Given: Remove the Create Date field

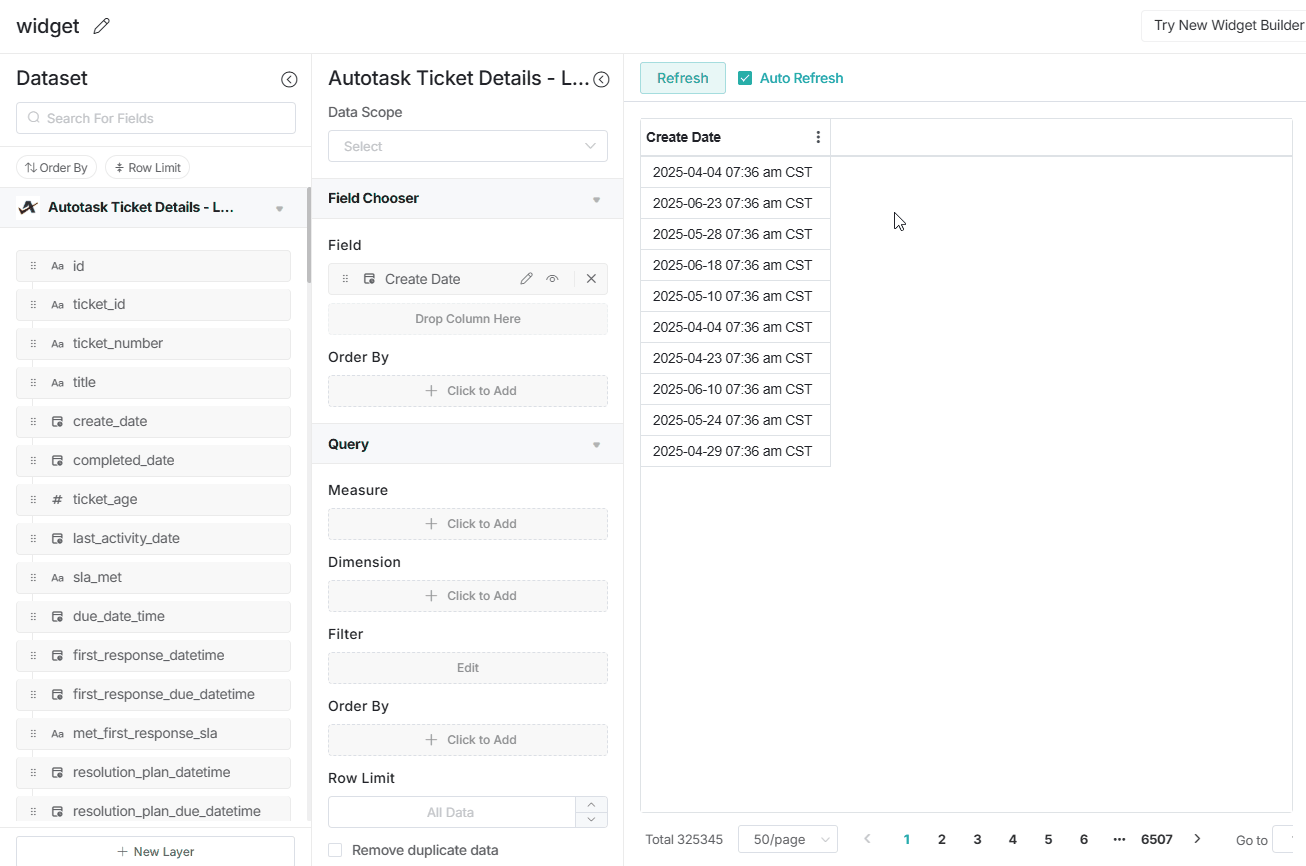Looking at the screenshot, I should click(x=591, y=279).
